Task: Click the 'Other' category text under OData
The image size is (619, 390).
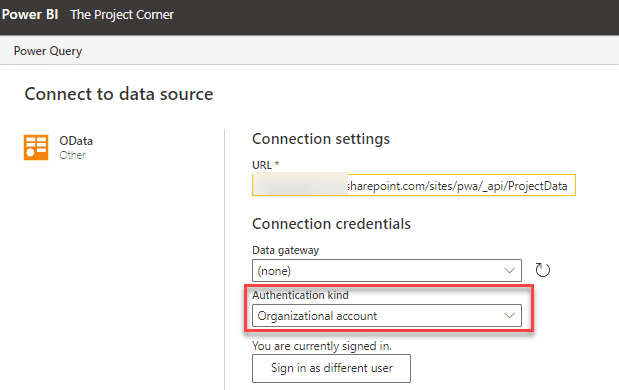Action: (x=73, y=155)
